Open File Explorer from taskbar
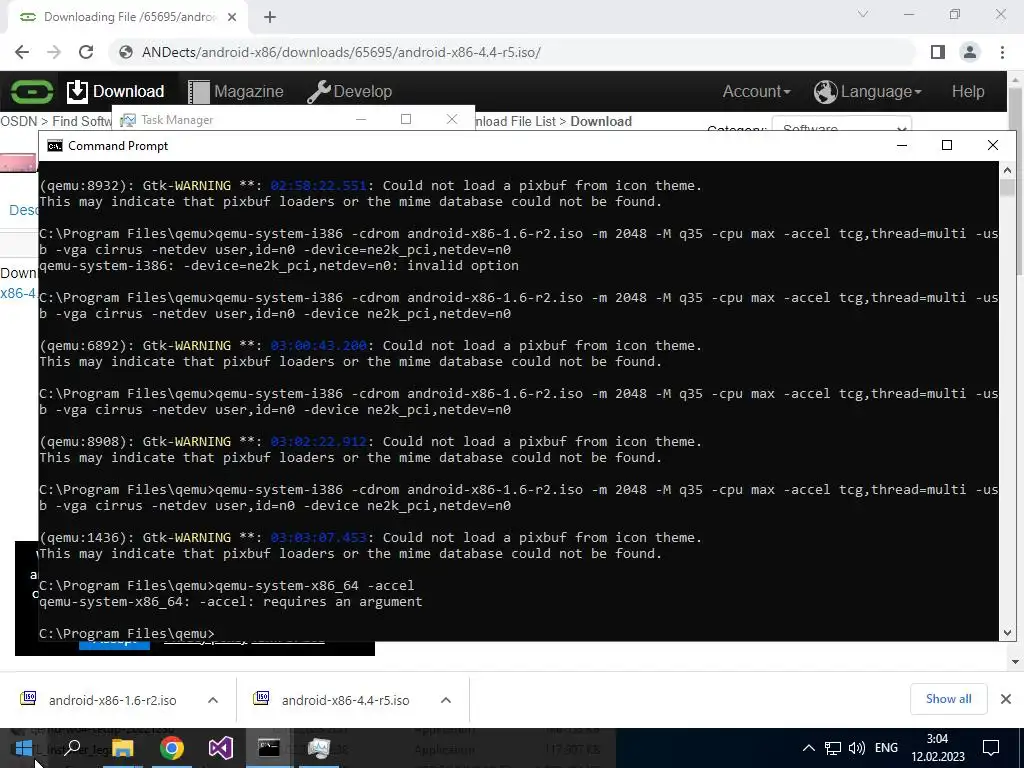This screenshot has height=768, width=1024. click(122, 748)
